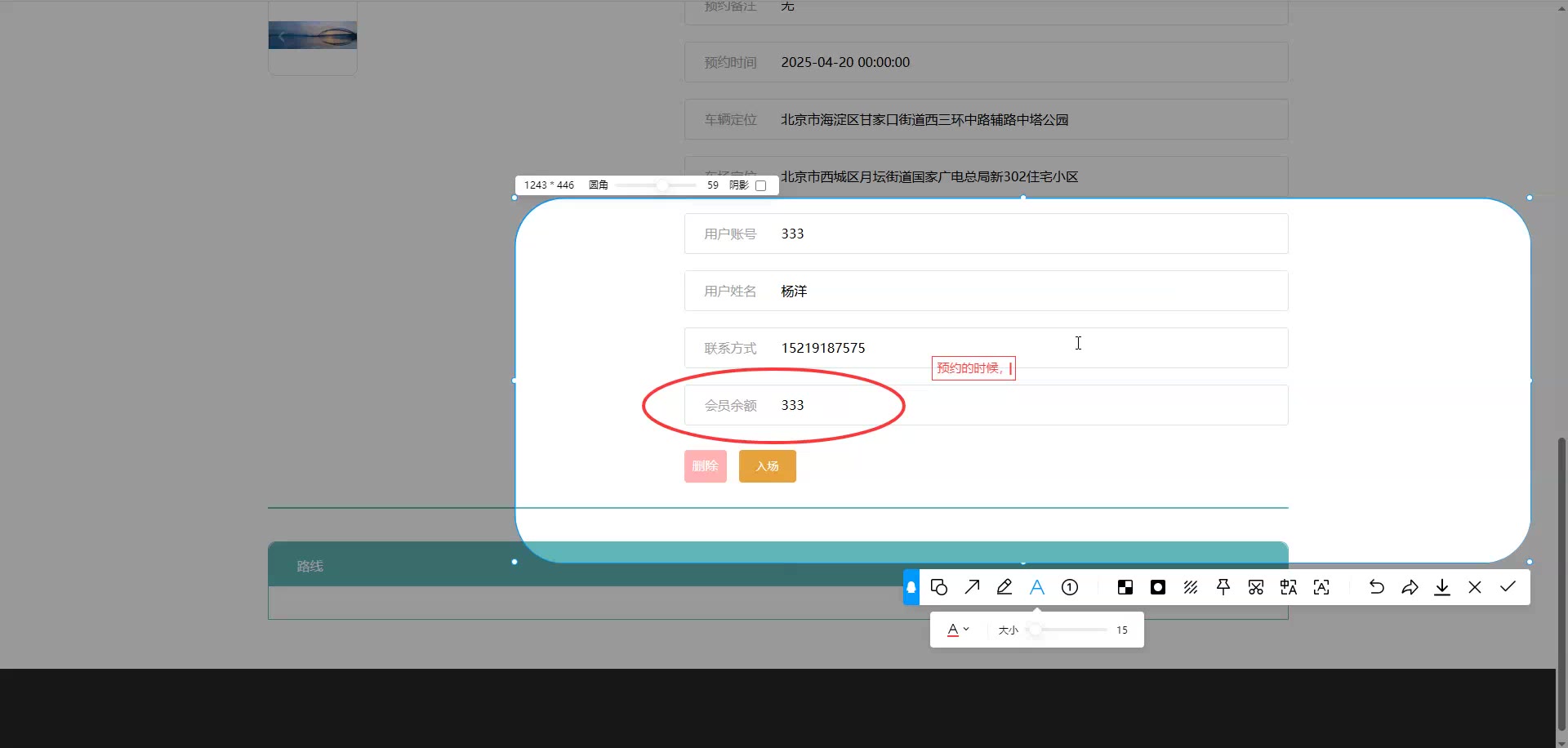
Task: Click the 圆角 corner radius slider
Action: point(656,185)
